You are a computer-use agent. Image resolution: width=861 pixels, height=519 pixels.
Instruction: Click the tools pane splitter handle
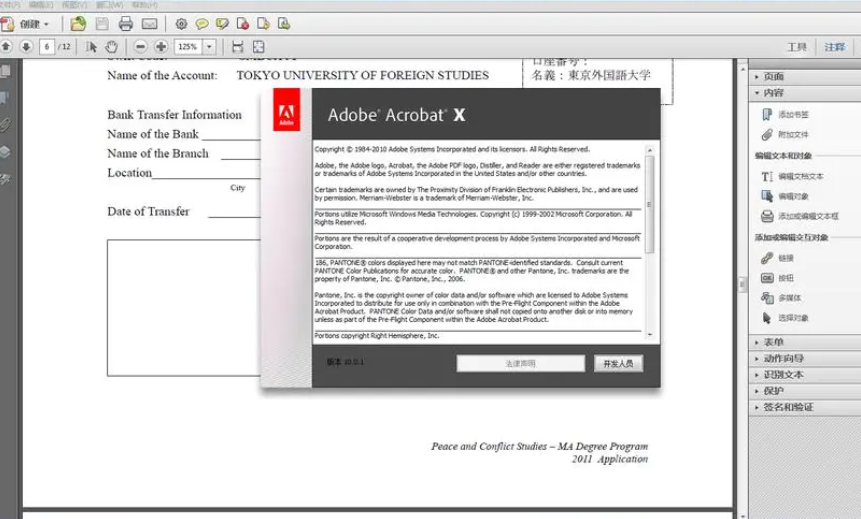click(x=742, y=284)
